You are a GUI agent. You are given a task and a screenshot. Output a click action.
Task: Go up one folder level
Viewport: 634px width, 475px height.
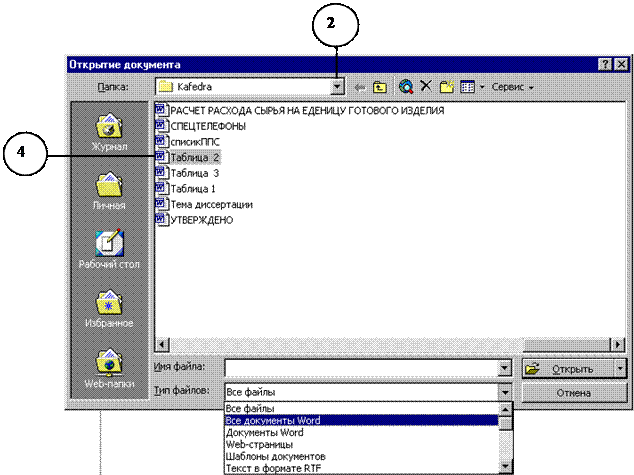[x=380, y=87]
